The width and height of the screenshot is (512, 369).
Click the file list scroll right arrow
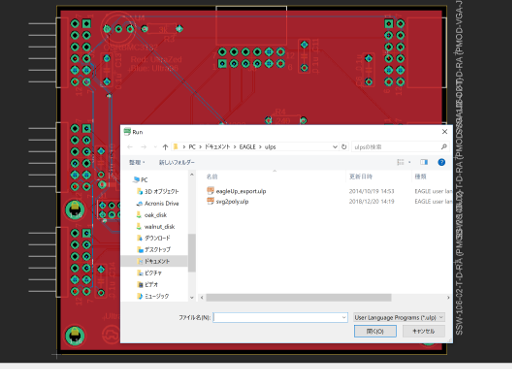(448, 297)
